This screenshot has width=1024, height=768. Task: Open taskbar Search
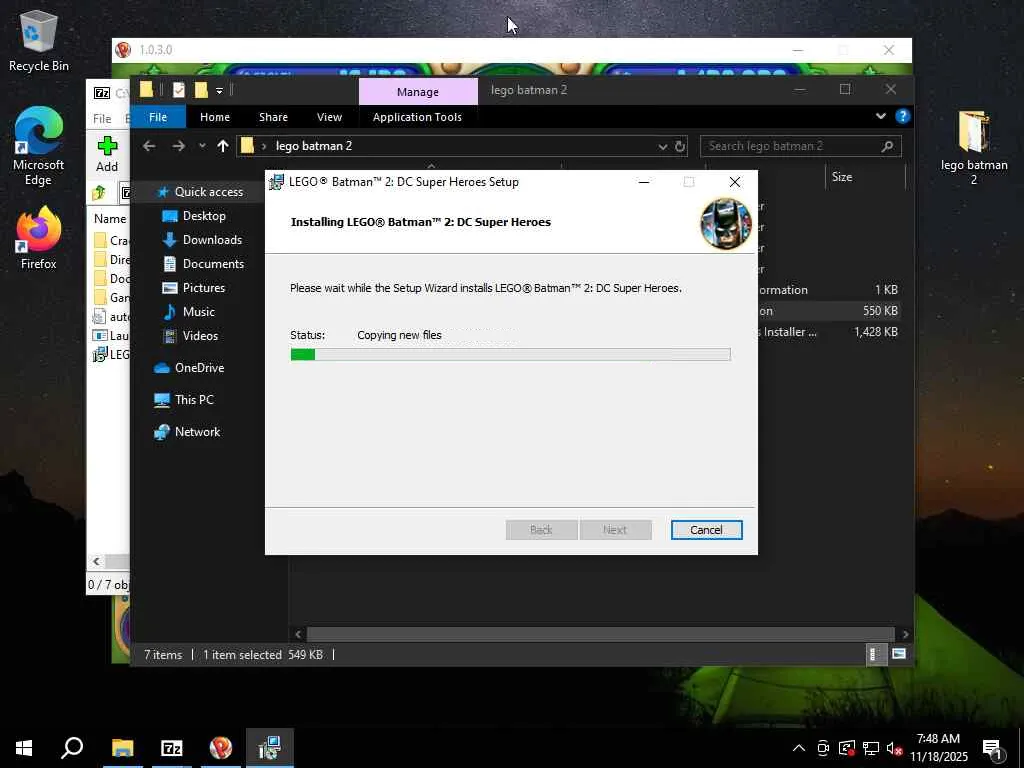(x=72, y=748)
